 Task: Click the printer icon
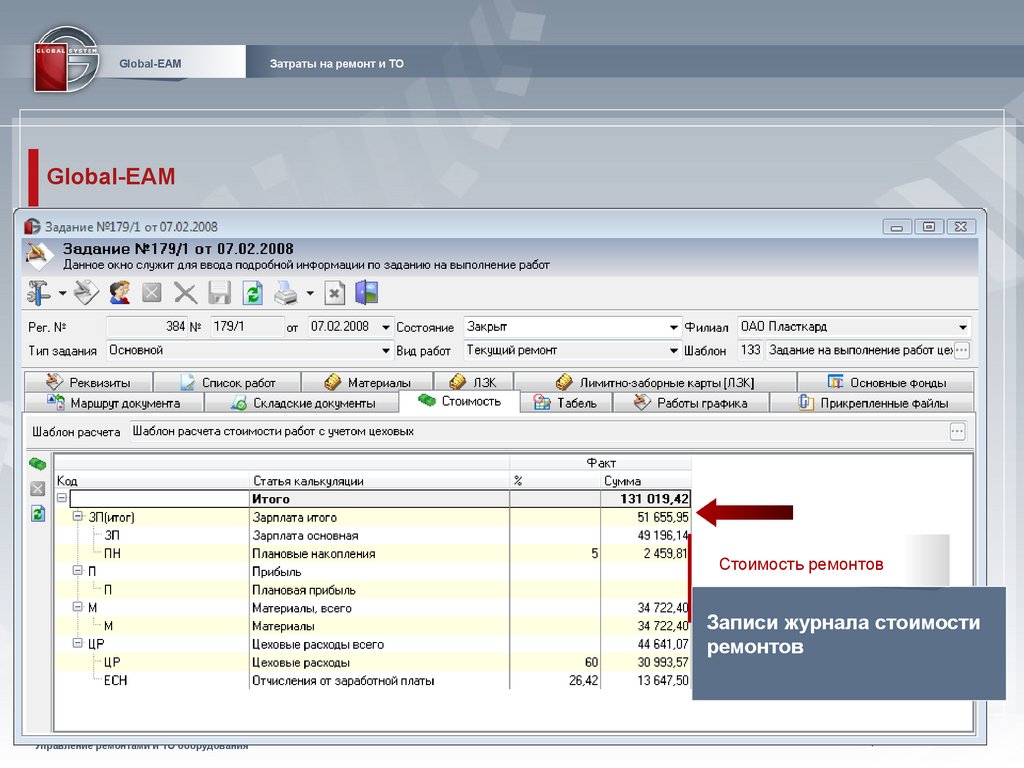click(x=286, y=293)
